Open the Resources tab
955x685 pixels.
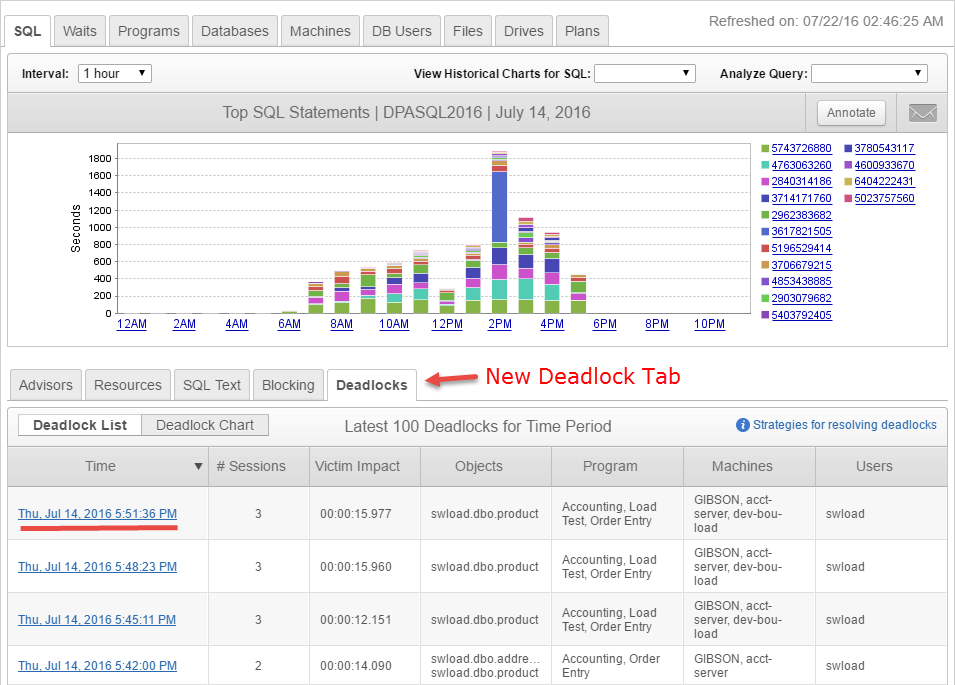[128, 385]
